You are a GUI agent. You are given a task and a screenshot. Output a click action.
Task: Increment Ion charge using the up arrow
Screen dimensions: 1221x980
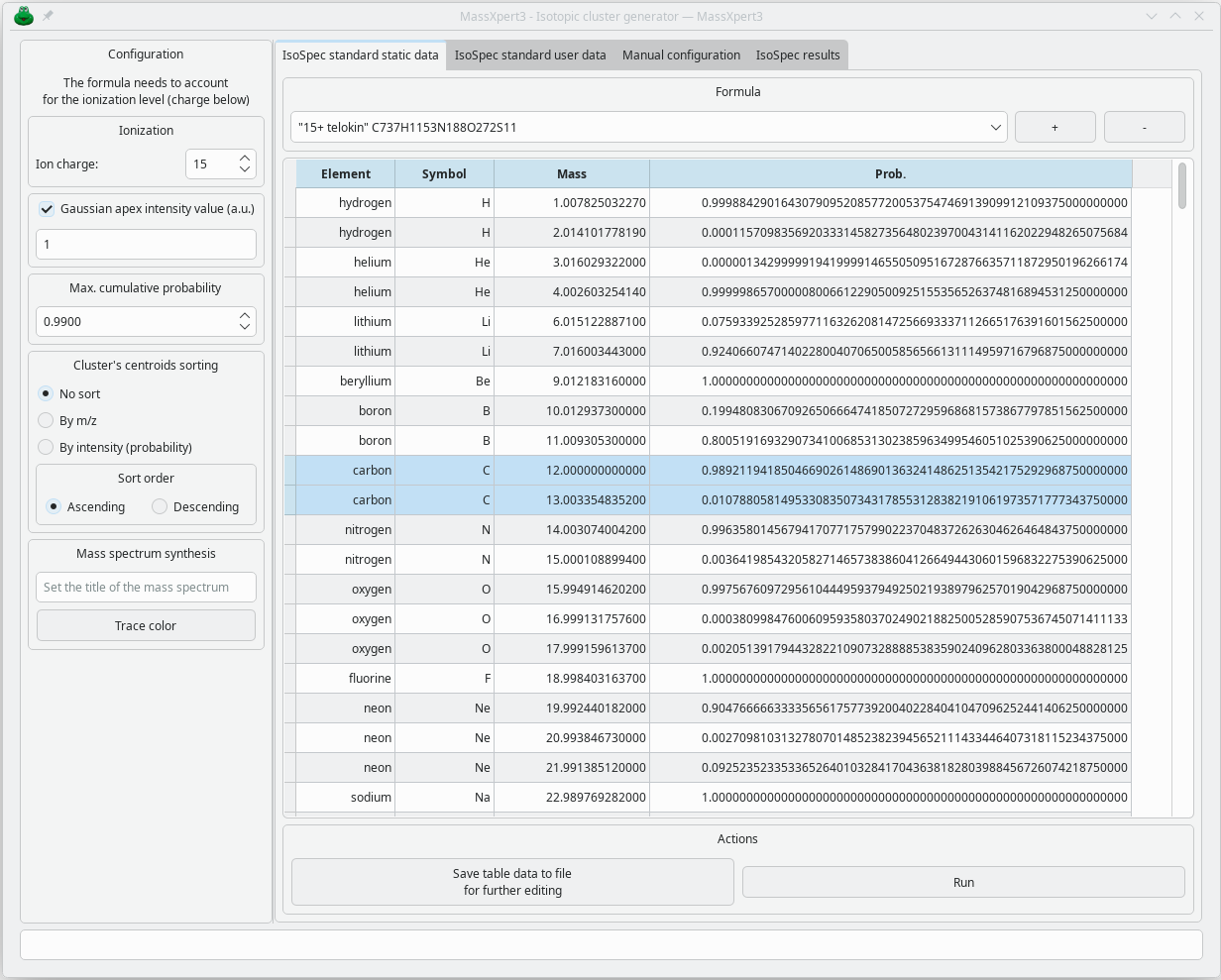coord(245,158)
